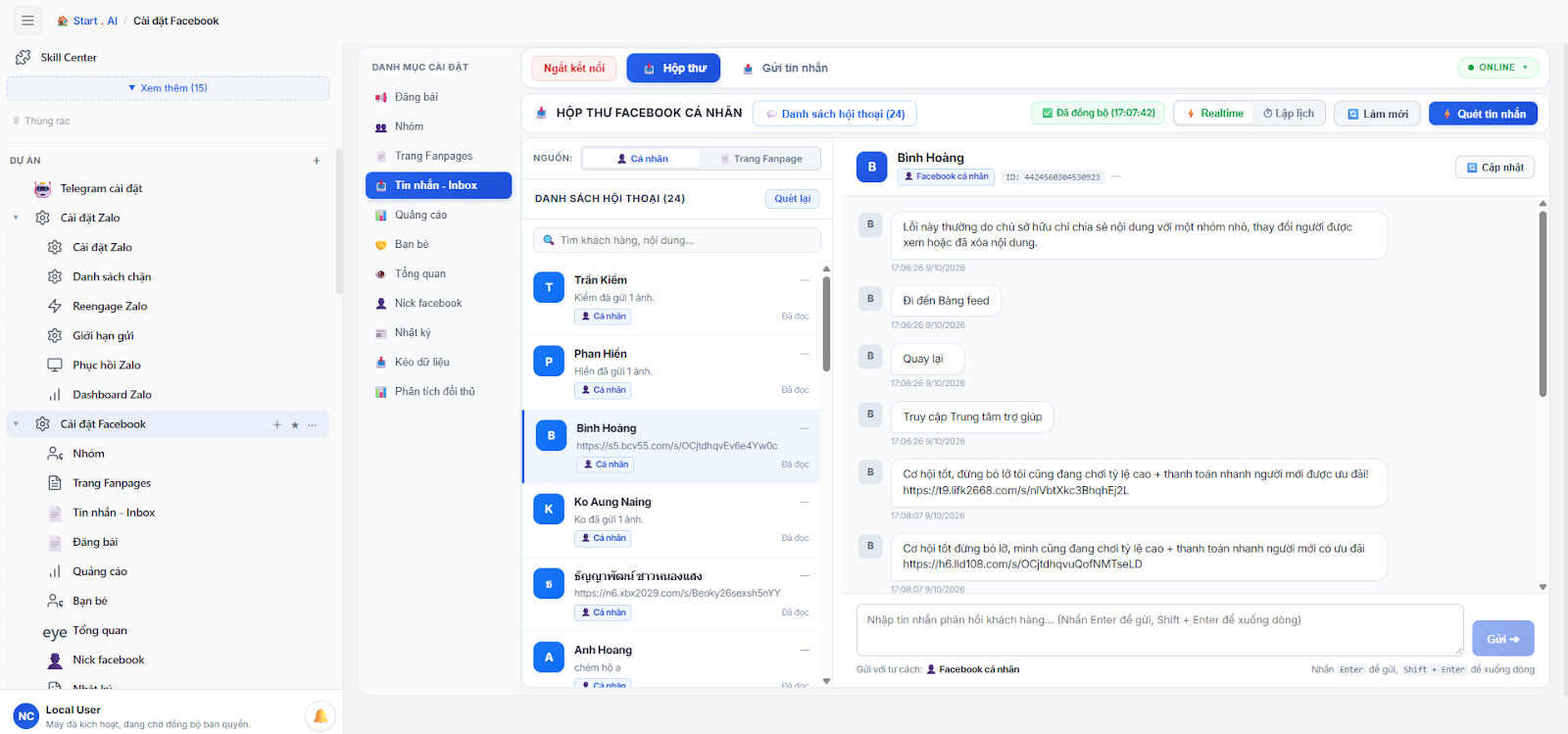
Task: Open the Lập lịch schedule button
Action: (1290, 114)
